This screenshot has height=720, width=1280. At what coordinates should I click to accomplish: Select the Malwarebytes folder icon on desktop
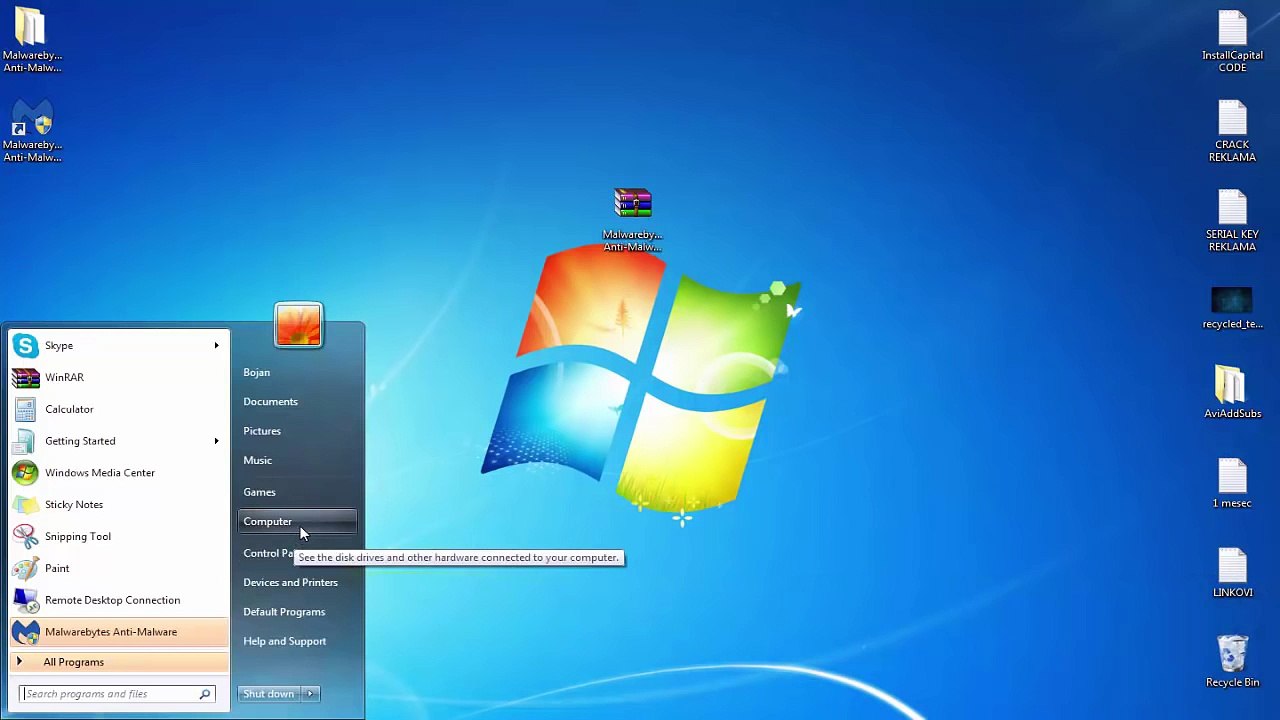point(32,40)
